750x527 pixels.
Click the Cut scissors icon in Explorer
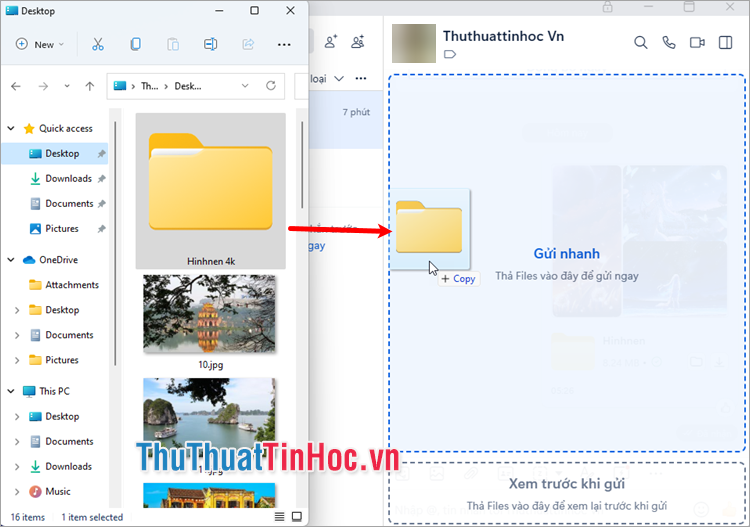tap(98, 44)
